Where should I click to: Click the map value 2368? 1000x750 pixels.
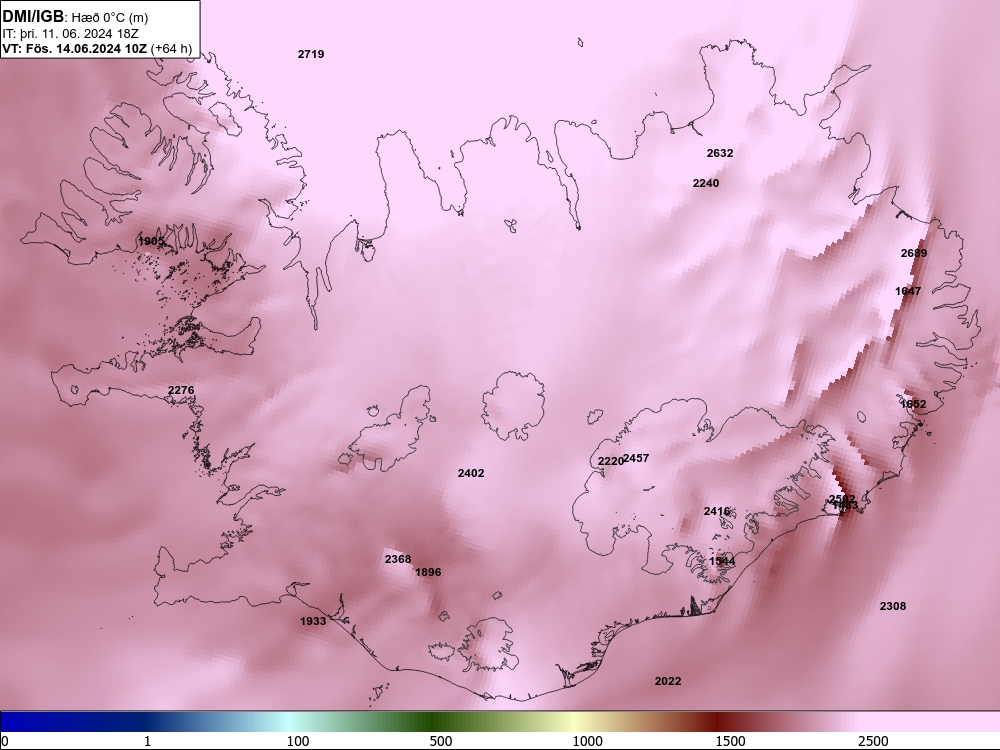click(397, 559)
